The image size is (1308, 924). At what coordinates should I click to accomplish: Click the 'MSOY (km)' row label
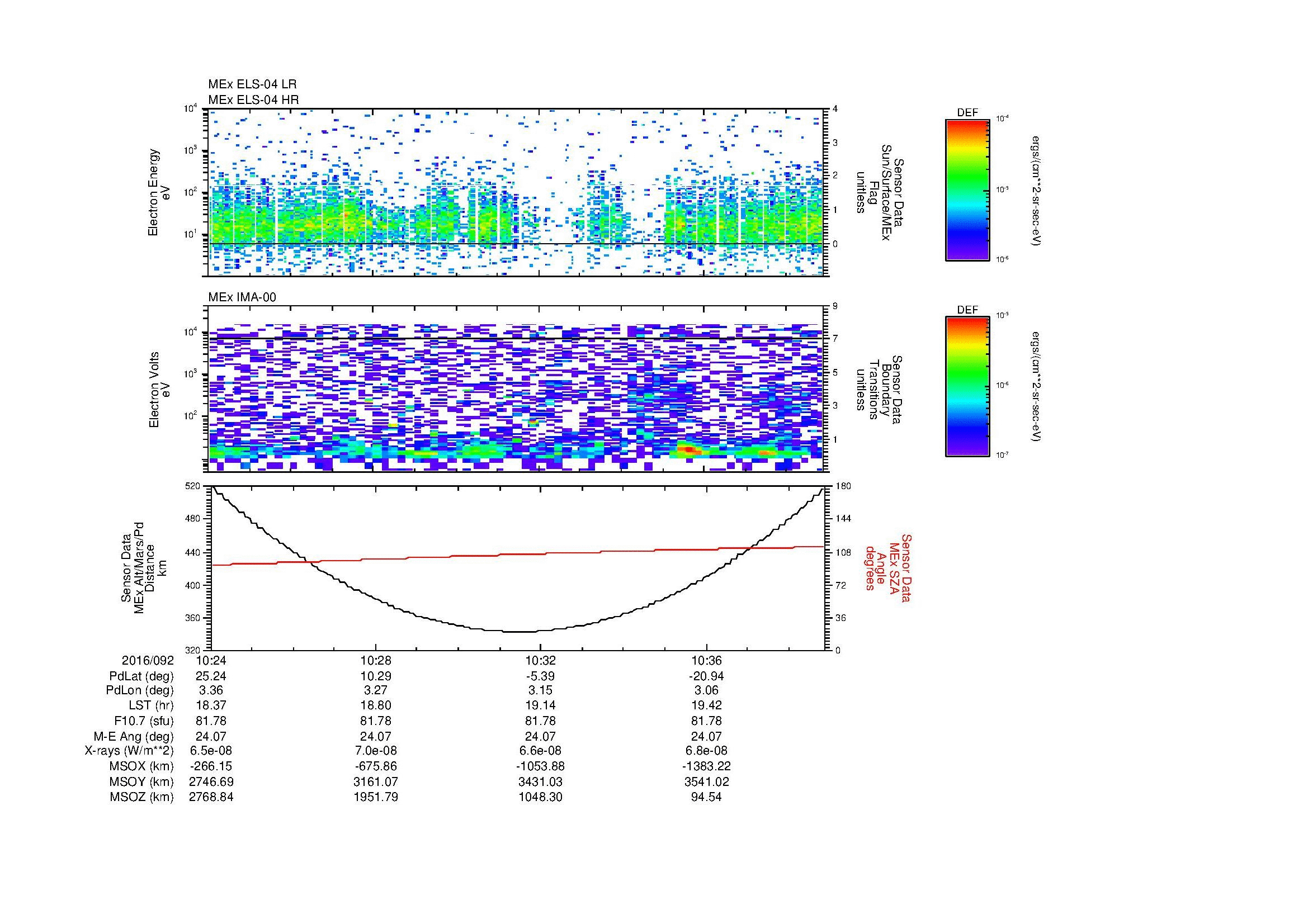pyautogui.click(x=142, y=781)
